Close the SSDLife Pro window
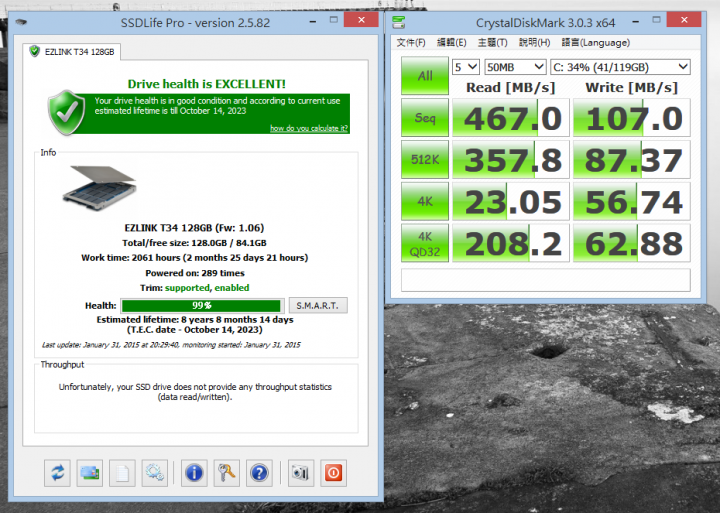This screenshot has height=513, width=720. point(361,20)
